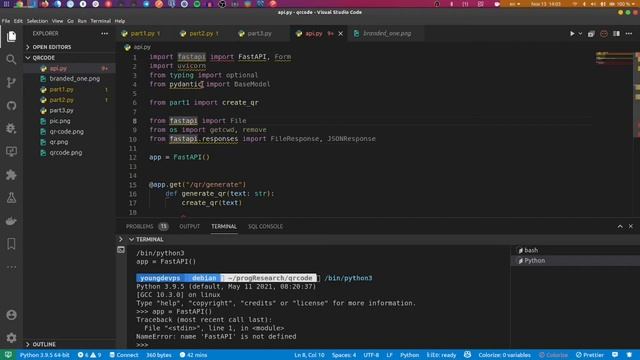The image size is (640, 360).
Task: Select the bash terminal instance
Action: [575, 250]
